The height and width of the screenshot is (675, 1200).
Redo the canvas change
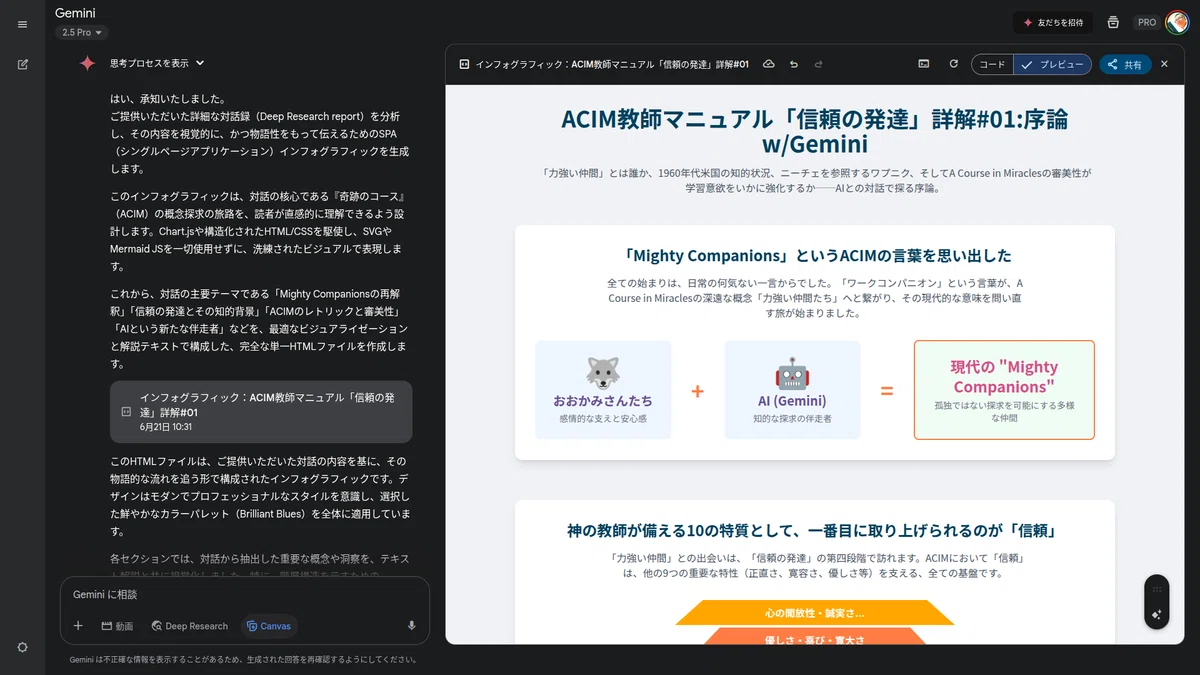click(x=819, y=64)
